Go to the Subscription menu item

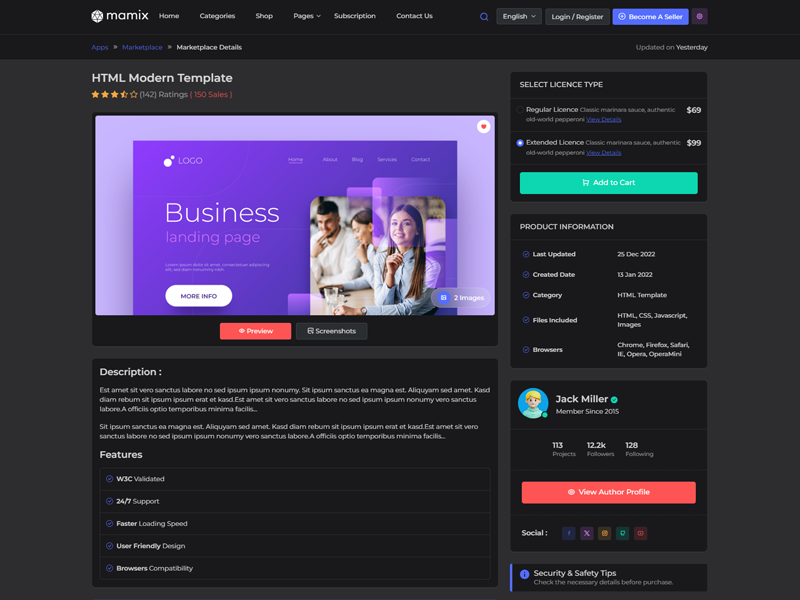(x=355, y=16)
